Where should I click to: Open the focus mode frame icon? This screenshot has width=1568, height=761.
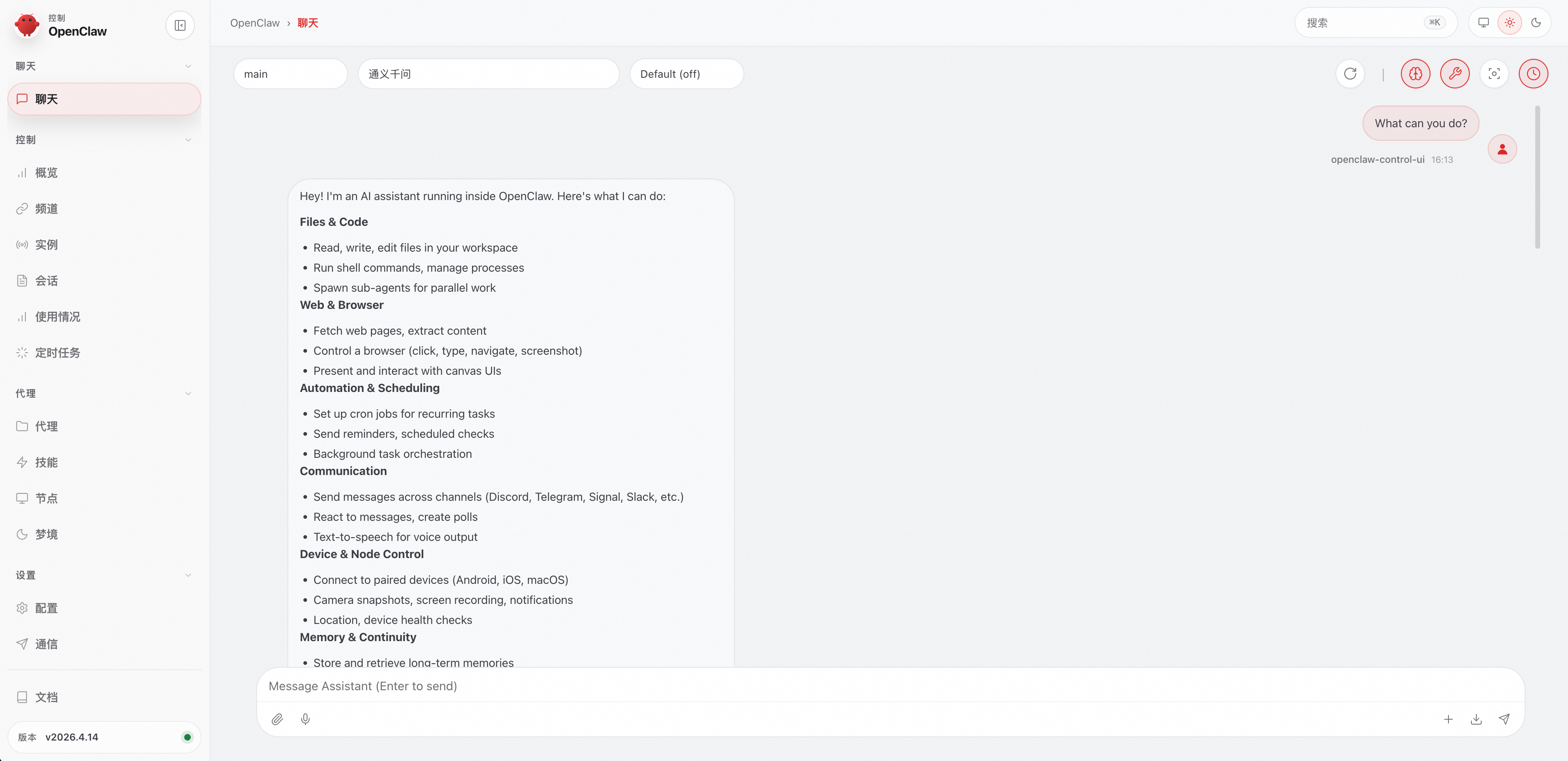tap(1494, 74)
